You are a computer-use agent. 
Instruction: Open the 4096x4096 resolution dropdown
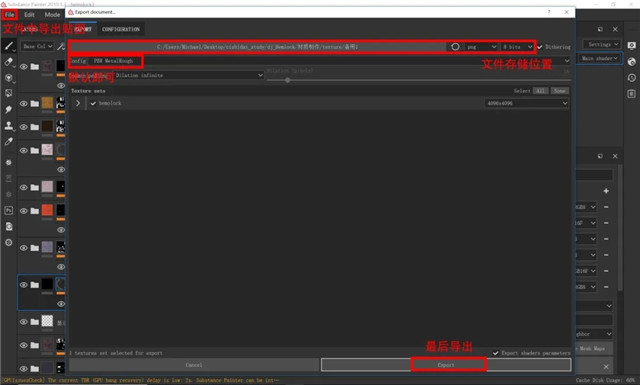tap(526, 103)
